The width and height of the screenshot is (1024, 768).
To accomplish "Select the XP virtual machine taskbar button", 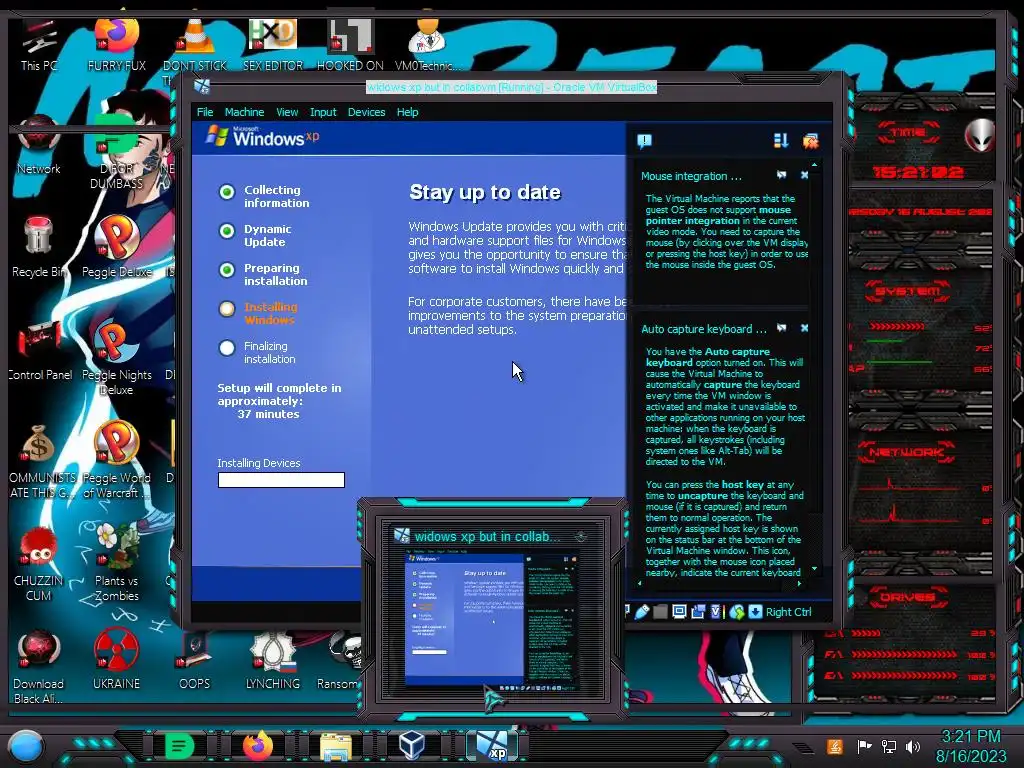I will click(492, 745).
